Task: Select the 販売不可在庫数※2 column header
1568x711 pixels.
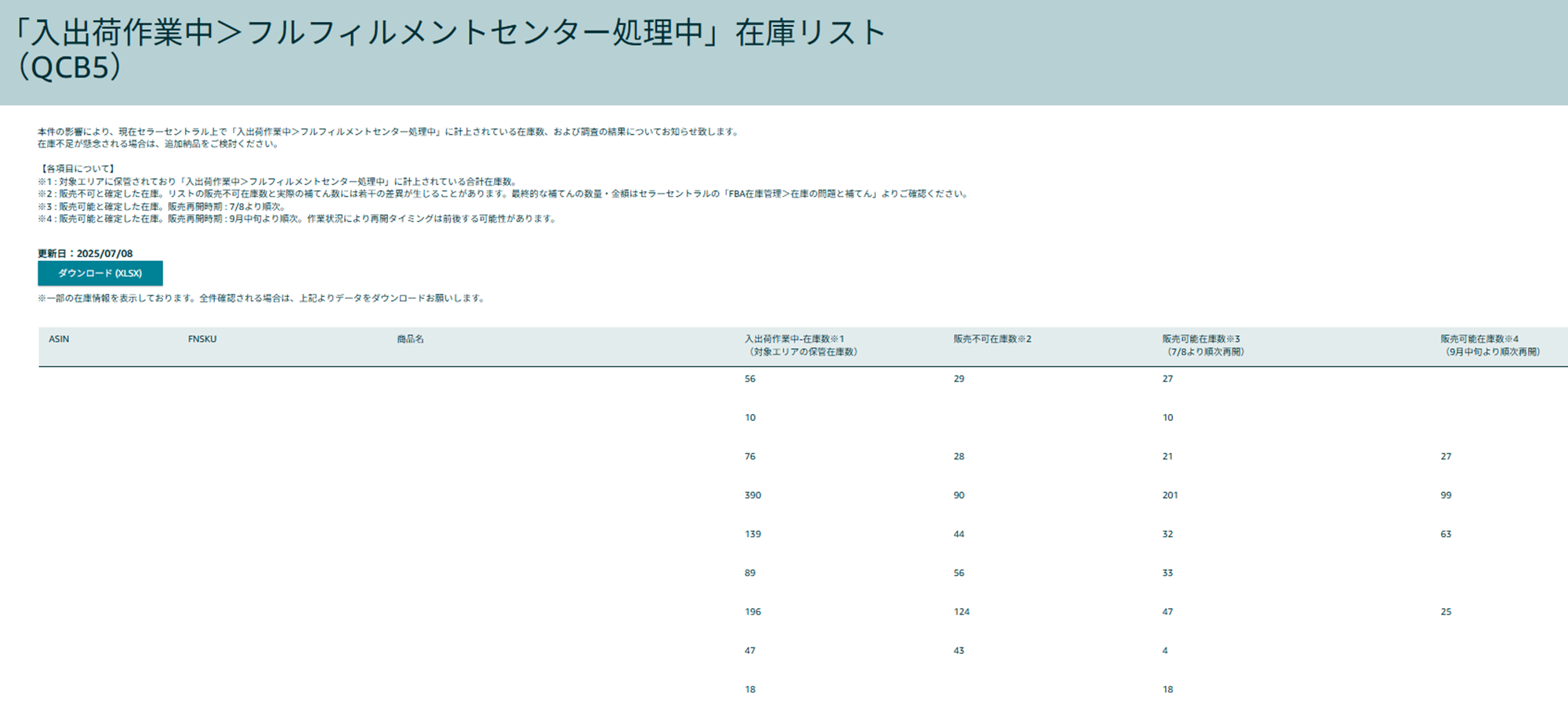Action: [x=992, y=339]
